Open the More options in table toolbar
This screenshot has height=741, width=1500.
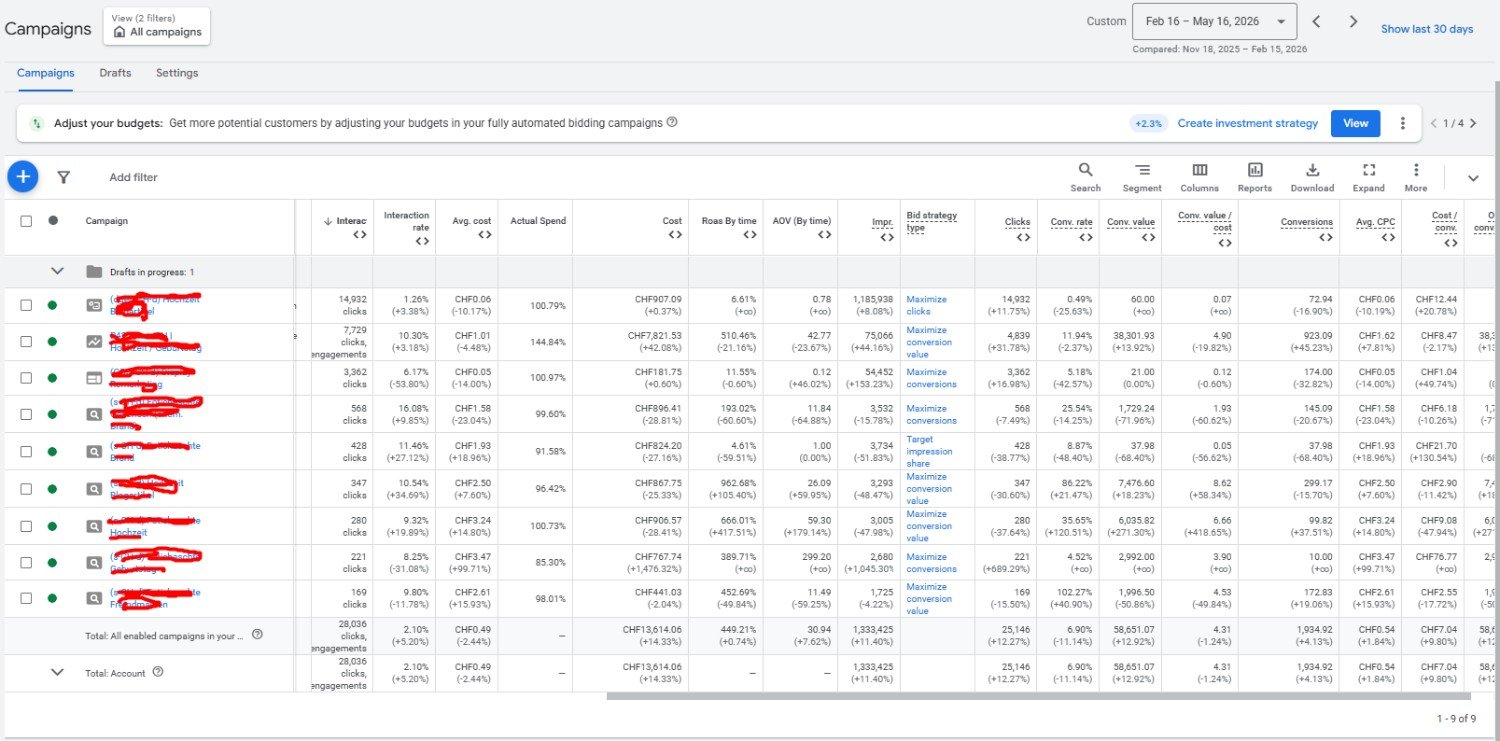[1416, 177]
